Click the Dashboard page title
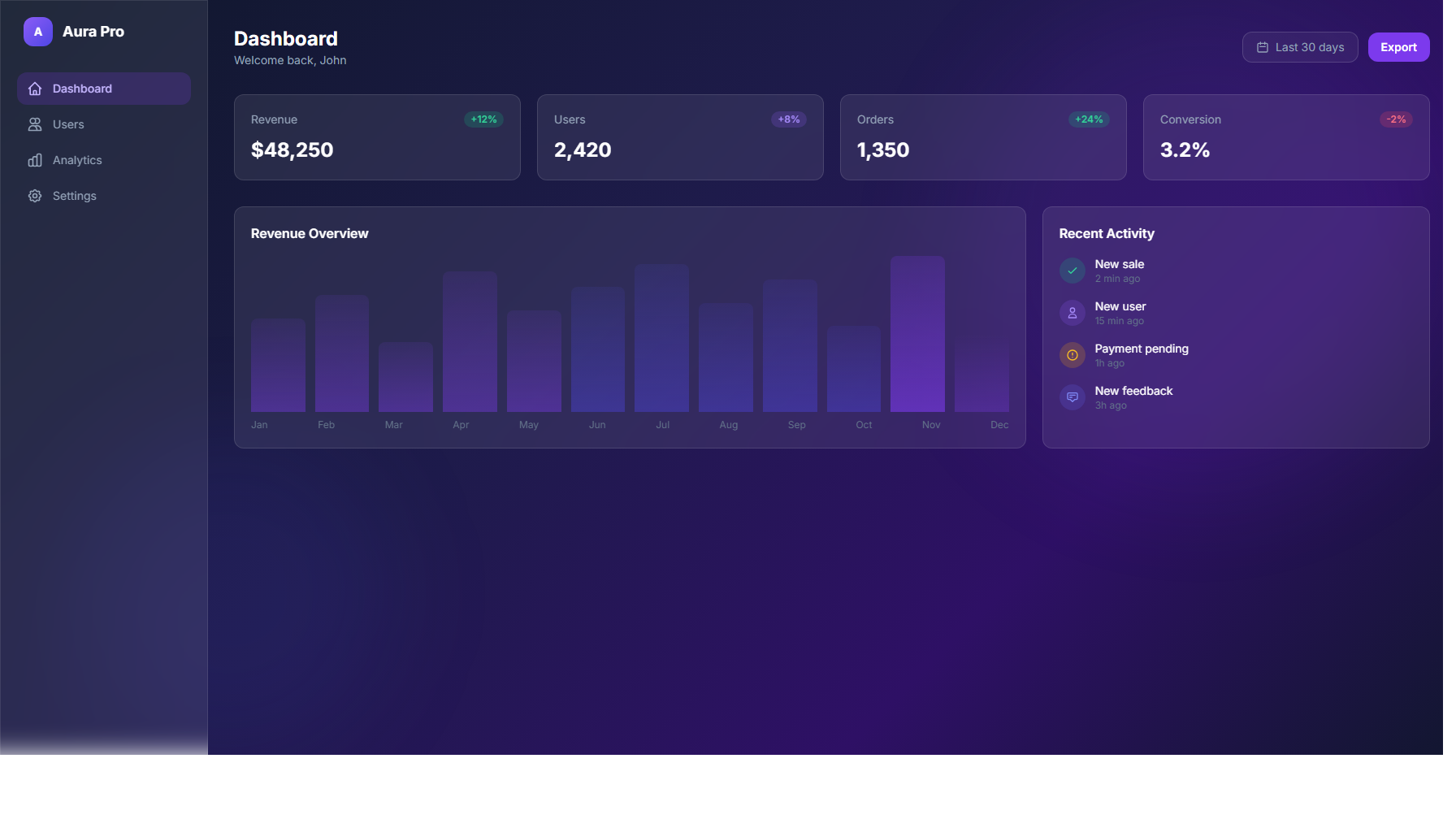The width and height of the screenshot is (1456, 832). 286,38
